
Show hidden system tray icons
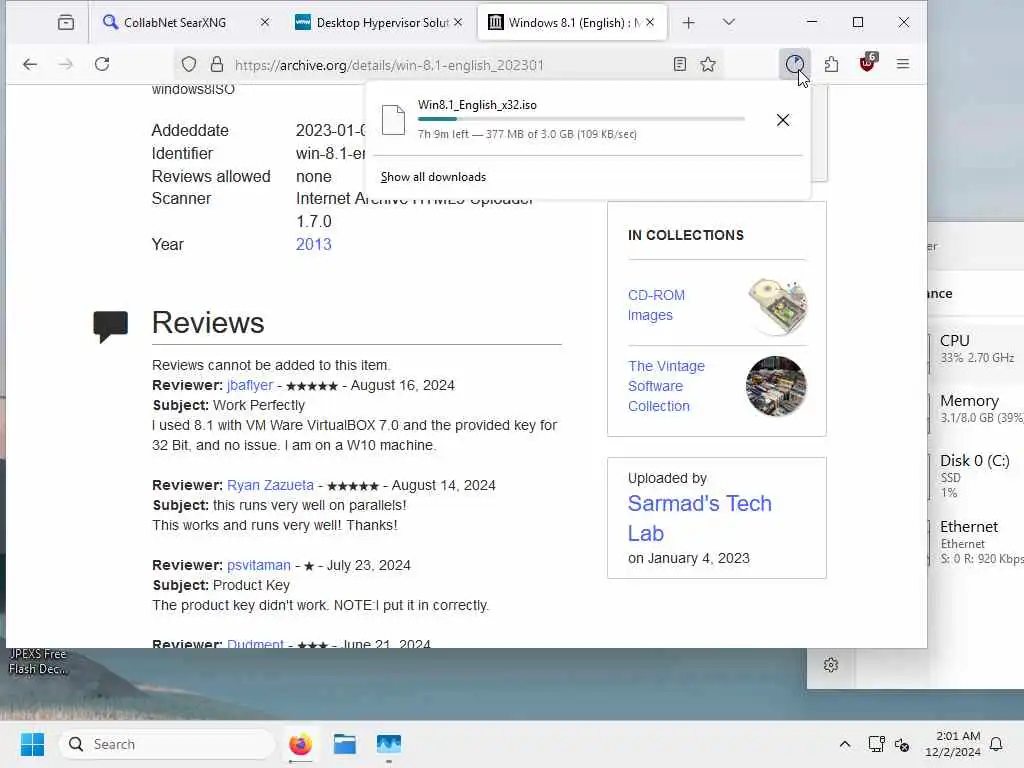(x=844, y=744)
